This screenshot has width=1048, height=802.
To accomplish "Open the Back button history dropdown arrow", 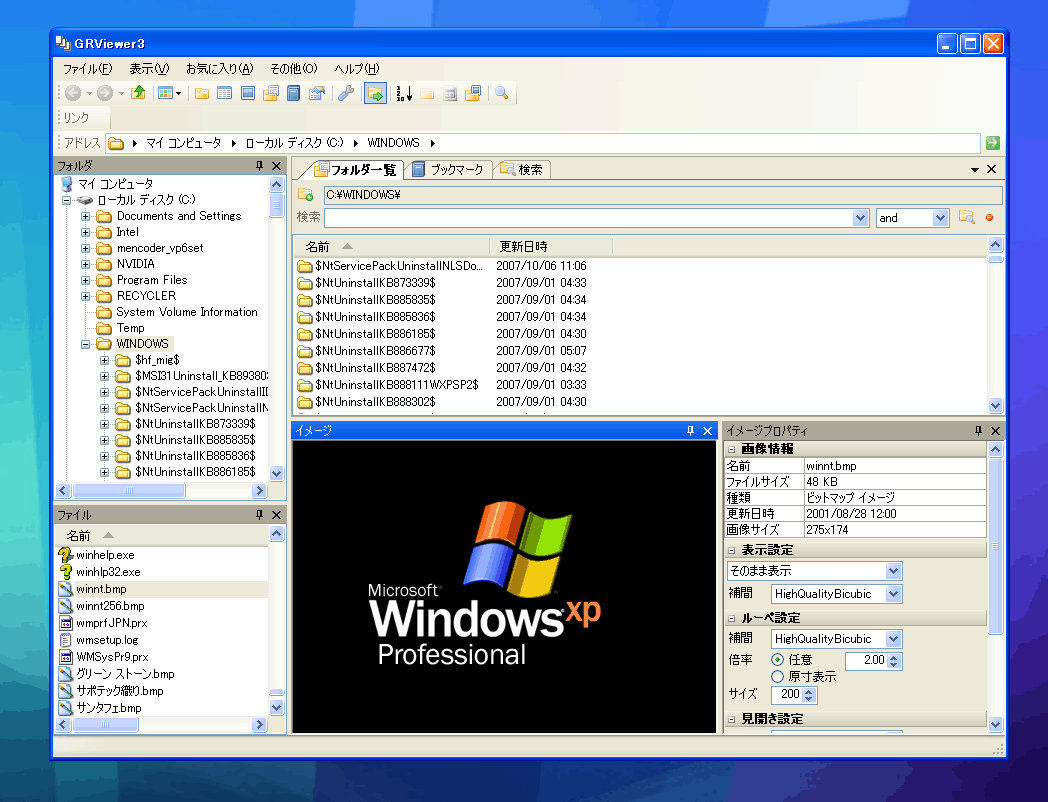I will tap(89, 94).
